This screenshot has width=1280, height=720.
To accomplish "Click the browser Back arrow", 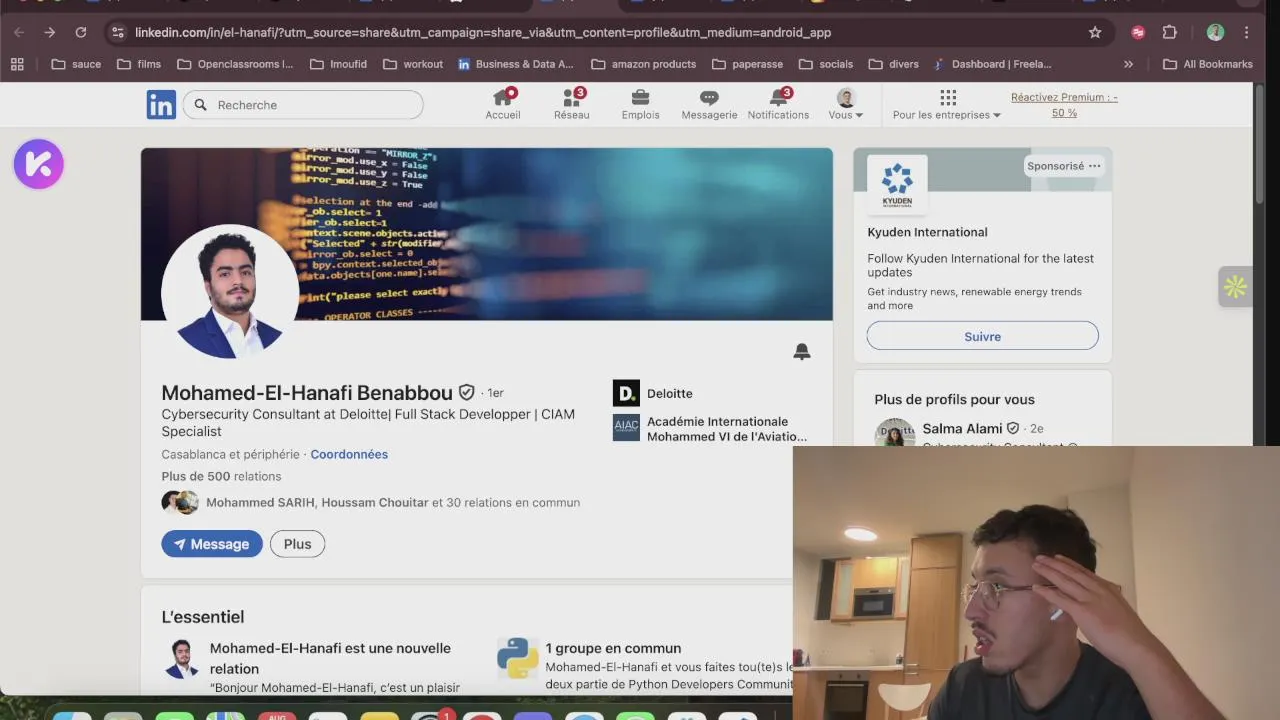I will click(19, 32).
